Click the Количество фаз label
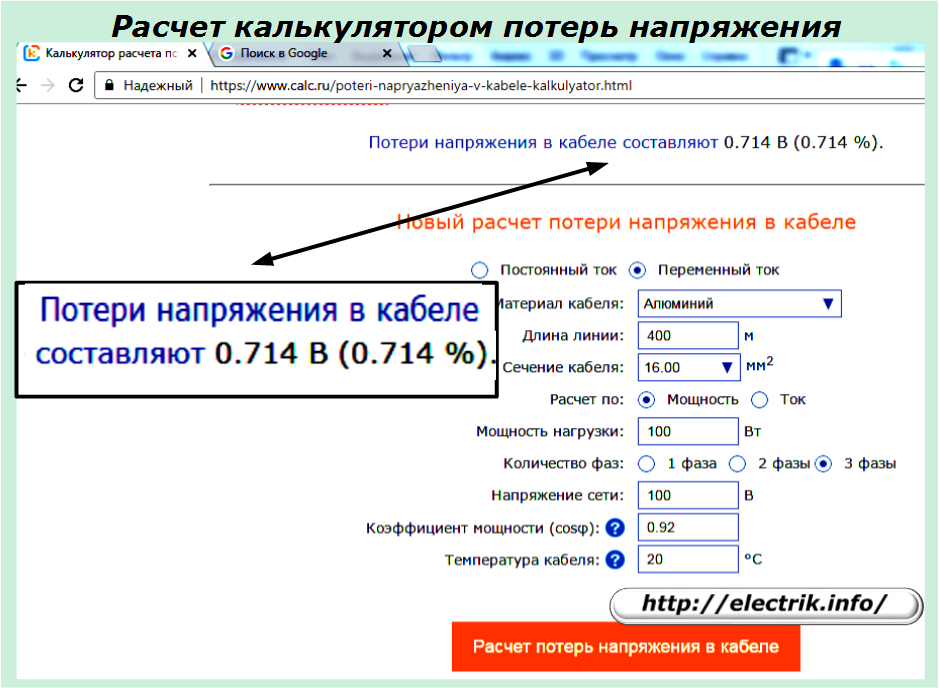 564,463
